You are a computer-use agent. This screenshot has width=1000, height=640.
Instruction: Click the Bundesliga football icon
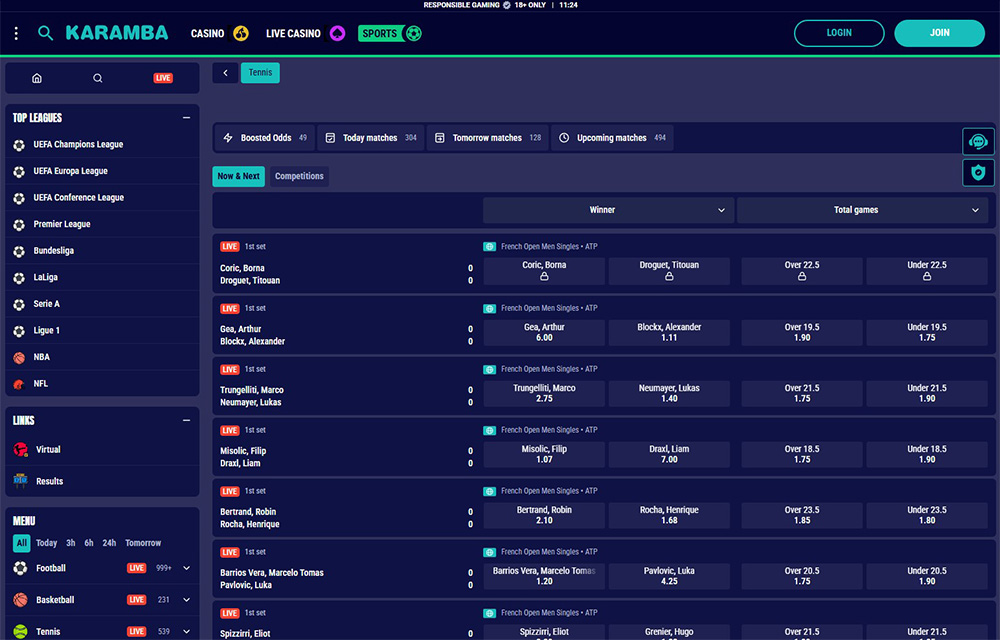pos(19,251)
